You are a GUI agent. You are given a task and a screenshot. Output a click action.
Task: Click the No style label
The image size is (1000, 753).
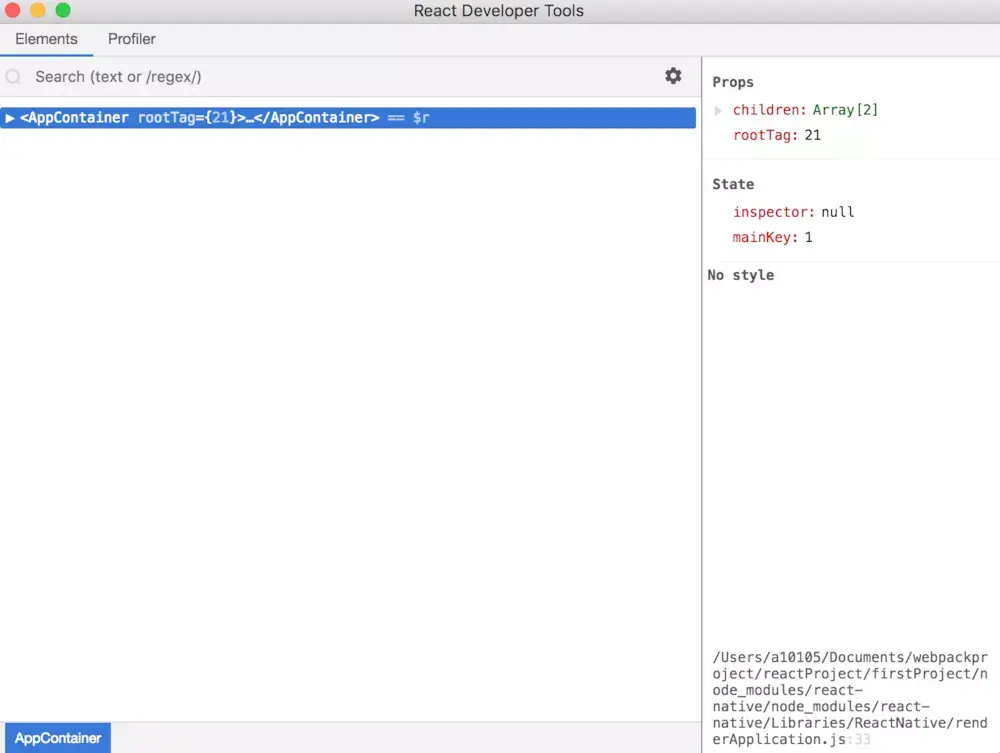pos(740,275)
